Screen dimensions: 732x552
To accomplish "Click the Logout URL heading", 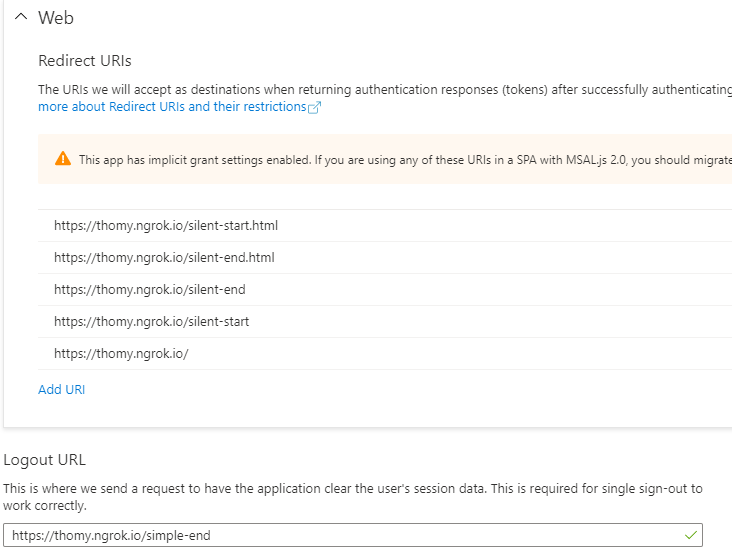I will [45, 460].
